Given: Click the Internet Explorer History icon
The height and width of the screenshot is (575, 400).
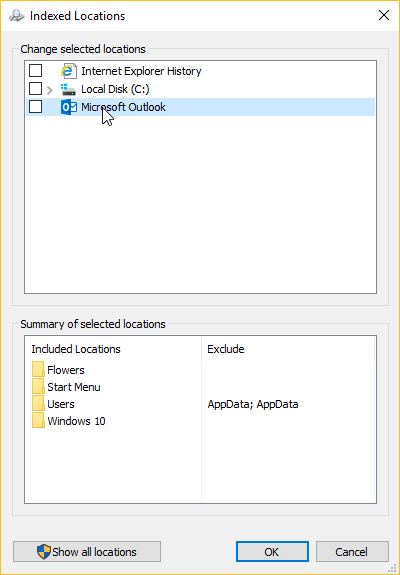Looking at the screenshot, I should click(x=69, y=71).
